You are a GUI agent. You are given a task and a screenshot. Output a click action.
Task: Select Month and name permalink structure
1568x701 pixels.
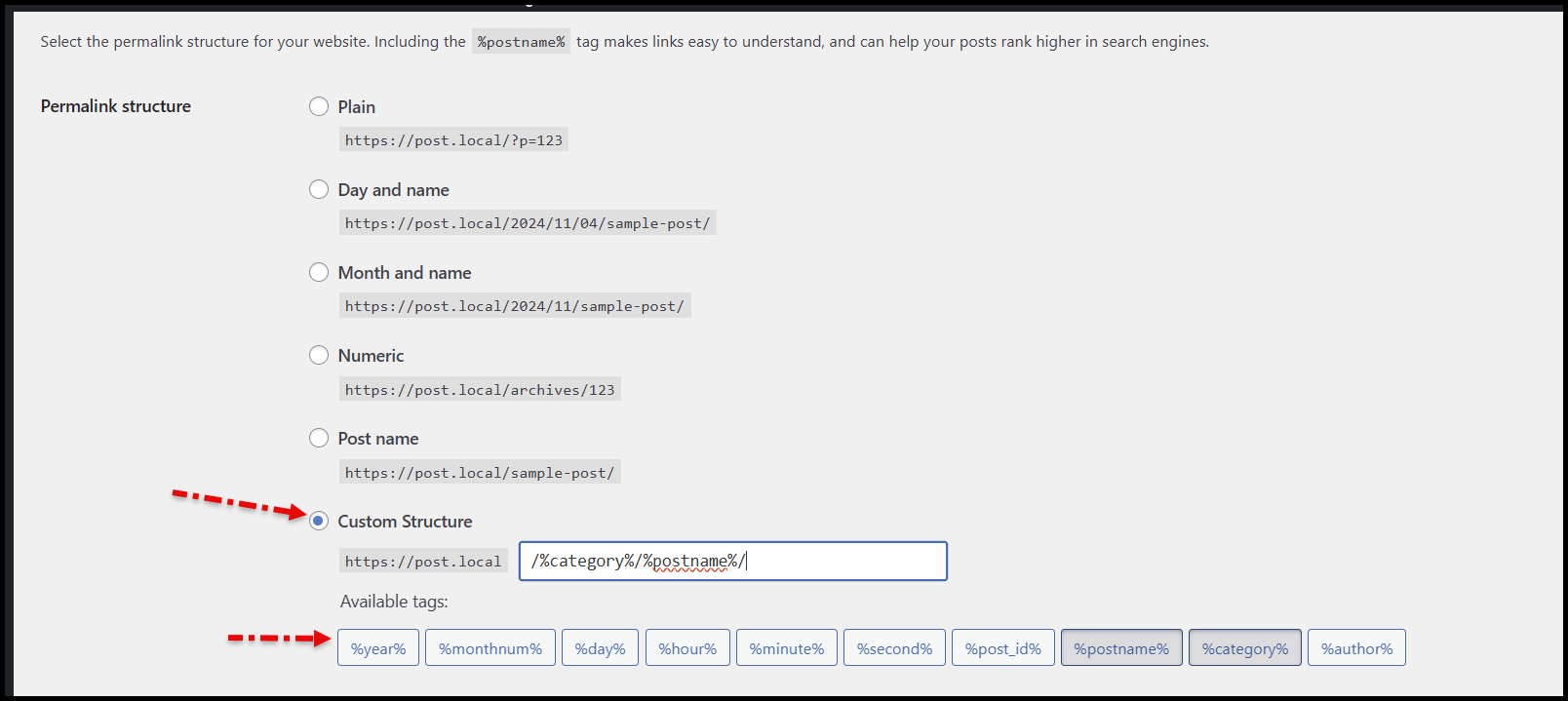point(319,272)
